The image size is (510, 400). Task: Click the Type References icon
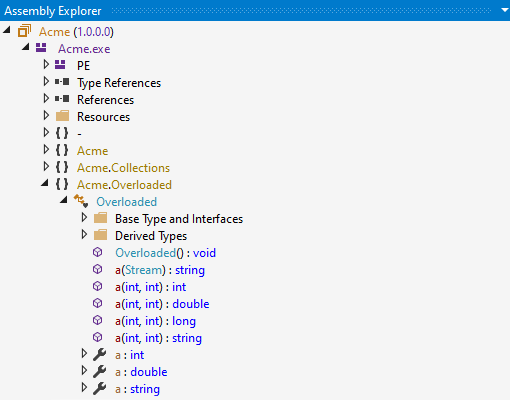point(62,81)
